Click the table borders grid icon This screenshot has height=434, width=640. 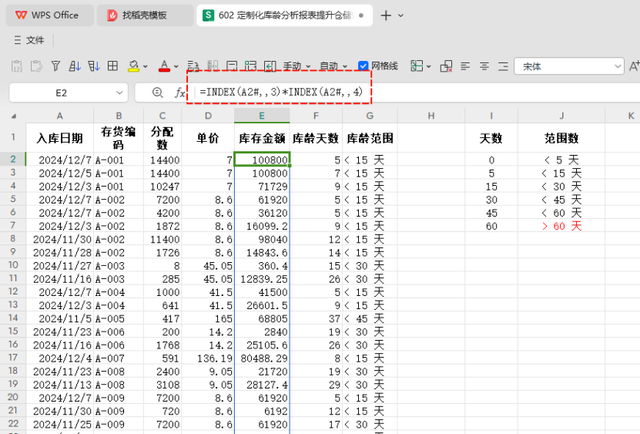pos(113,66)
